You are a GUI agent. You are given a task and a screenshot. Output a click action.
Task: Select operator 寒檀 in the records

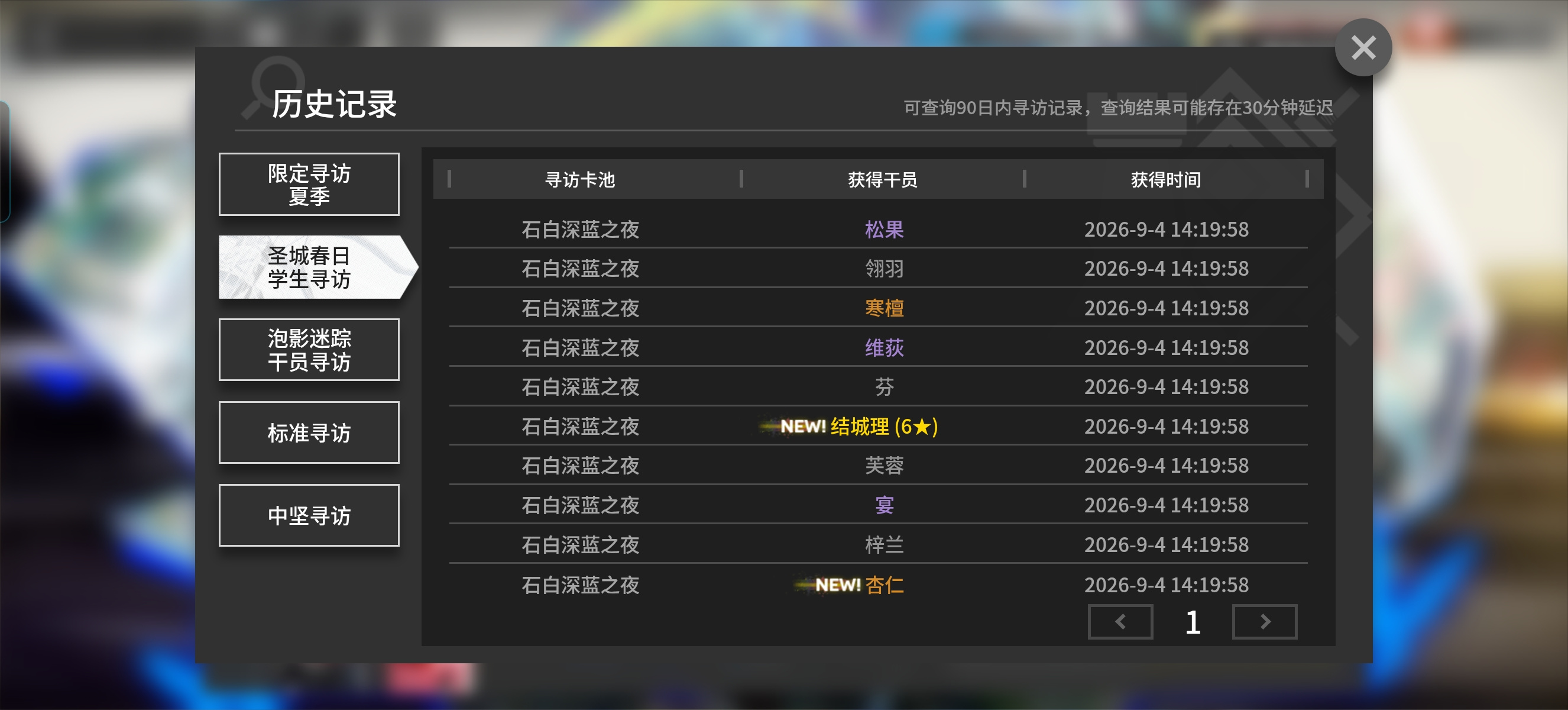click(885, 308)
